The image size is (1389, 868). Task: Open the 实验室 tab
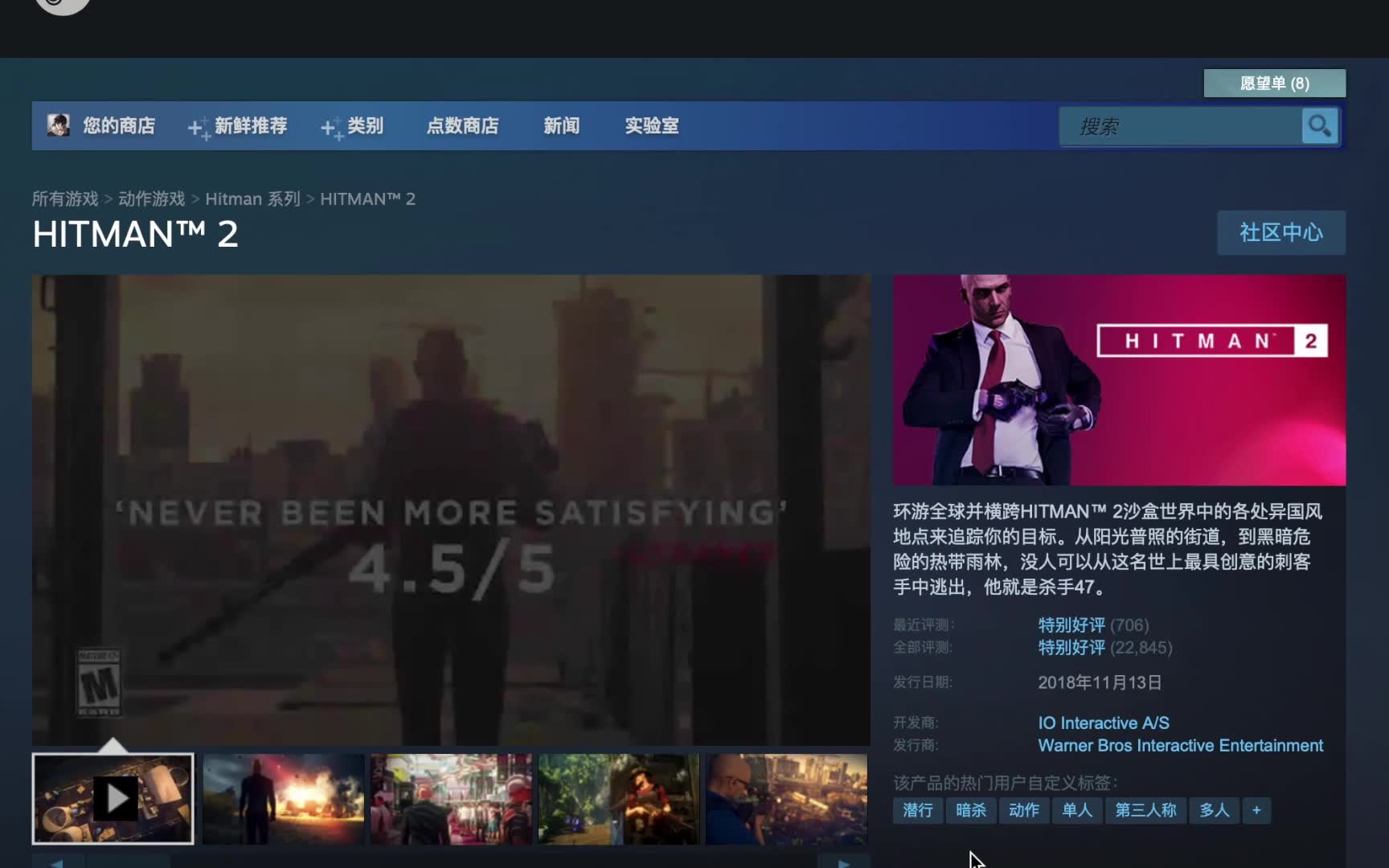pos(652,126)
